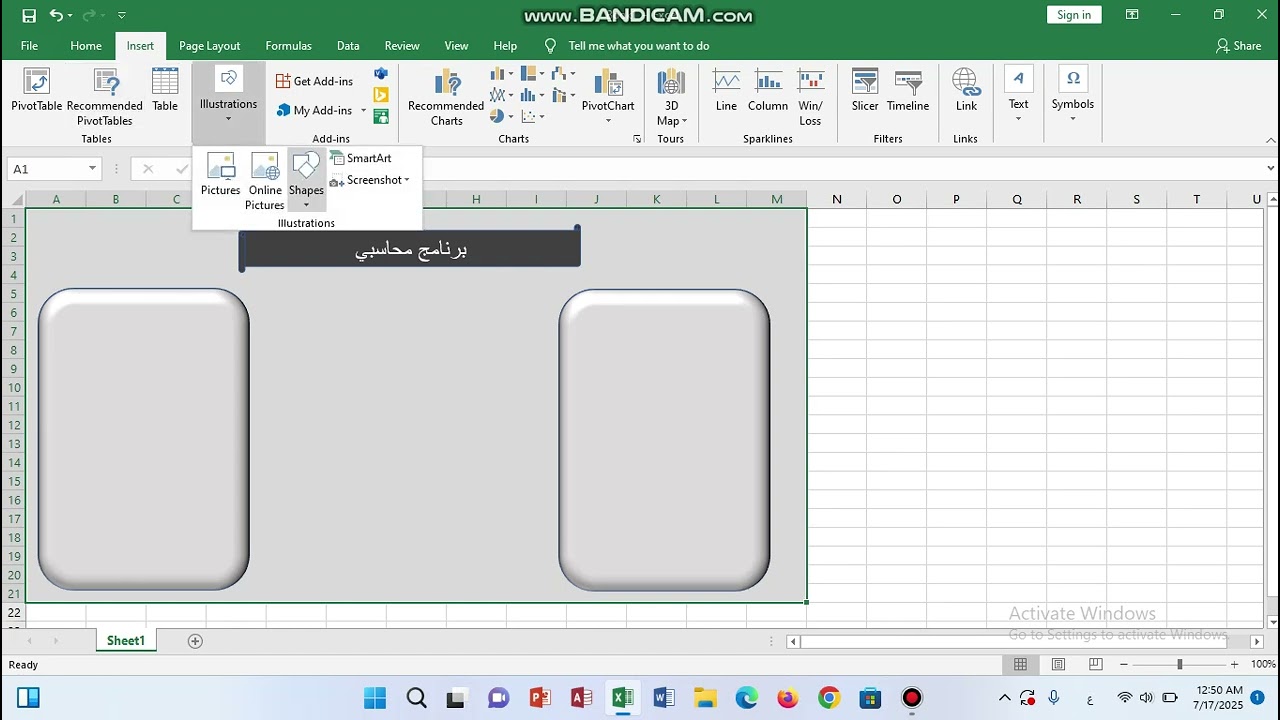Insert a SmartArt graphic
1280x720 pixels.
tap(361, 158)
